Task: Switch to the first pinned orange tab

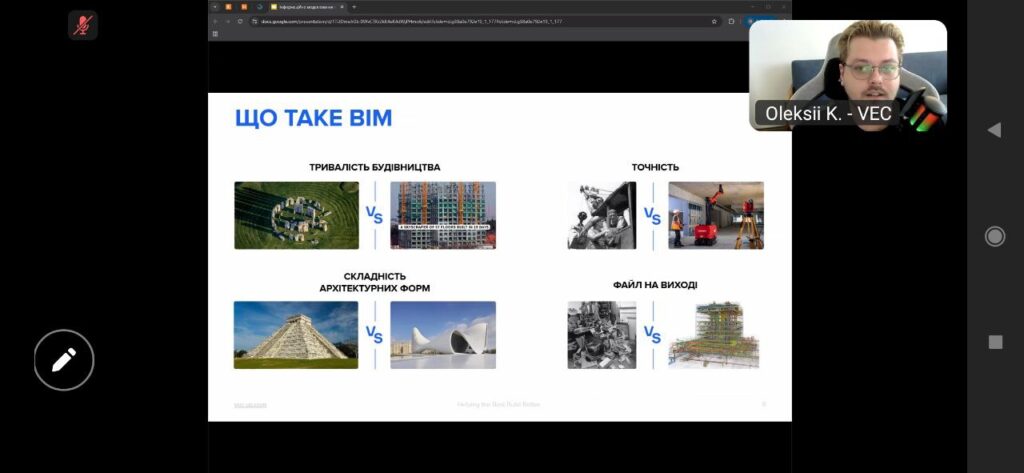Action: (228, 6)
